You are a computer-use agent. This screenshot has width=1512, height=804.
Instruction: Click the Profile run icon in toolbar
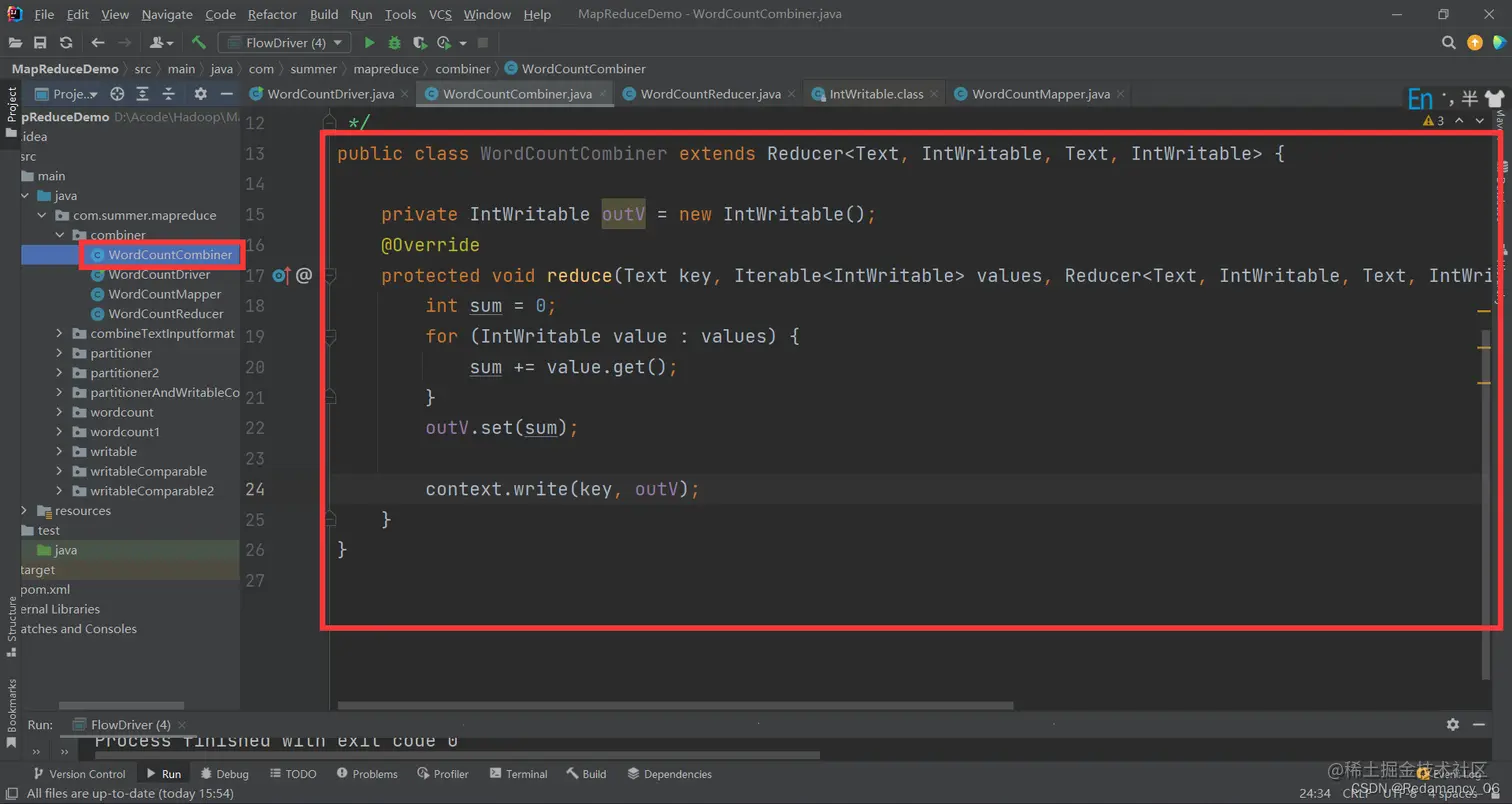[x=444, y=43]
